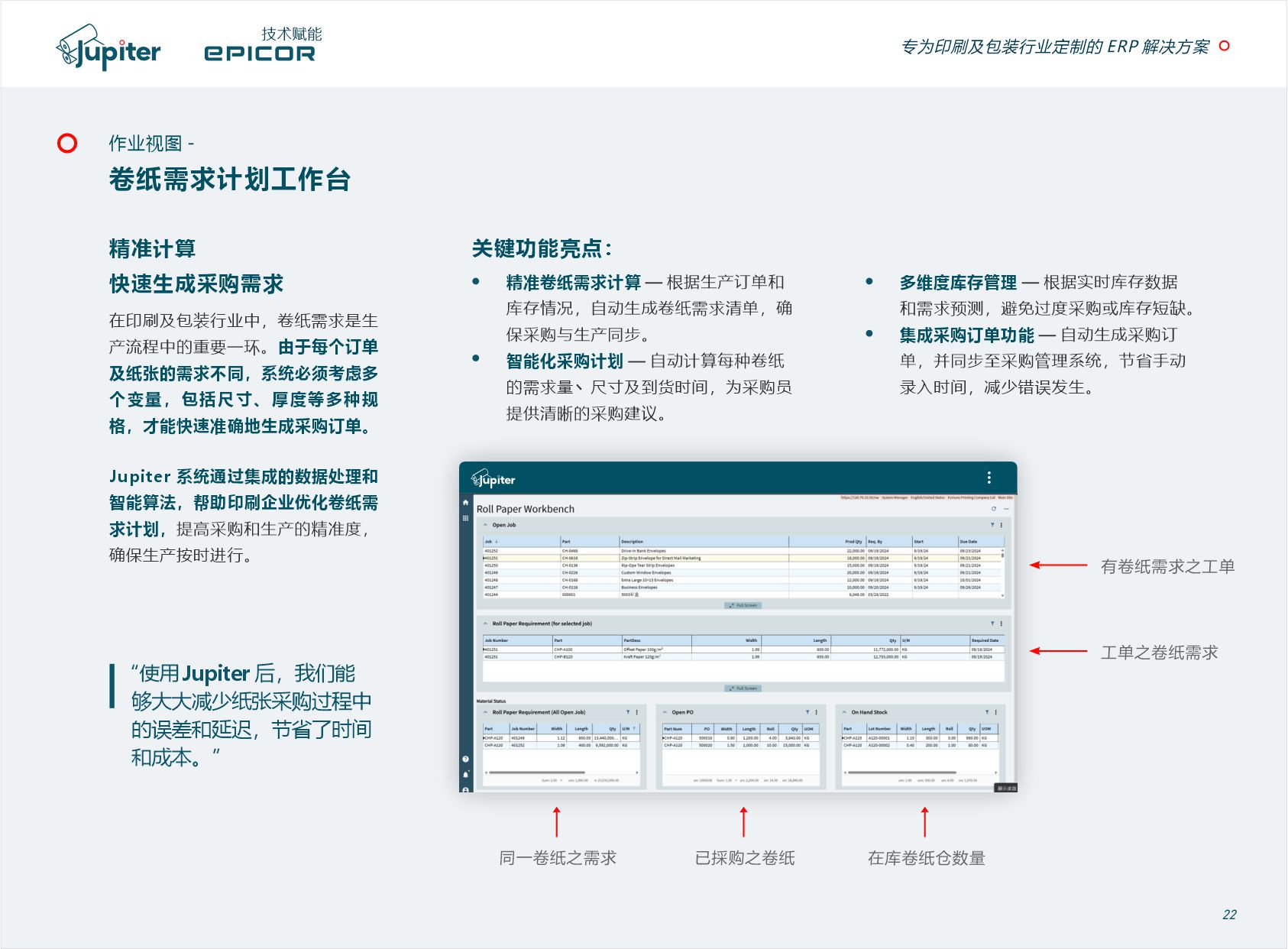
Task: Open the kebab menu in Jupiter app header
Action: (989, 478)
